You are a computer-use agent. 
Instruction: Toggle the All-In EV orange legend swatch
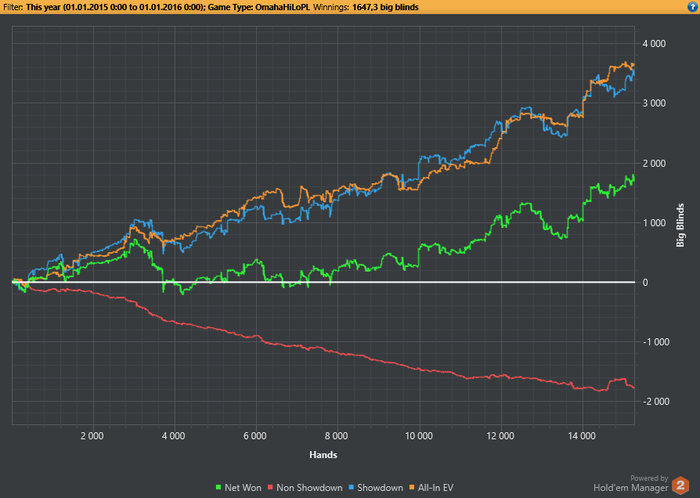[412, 487]
